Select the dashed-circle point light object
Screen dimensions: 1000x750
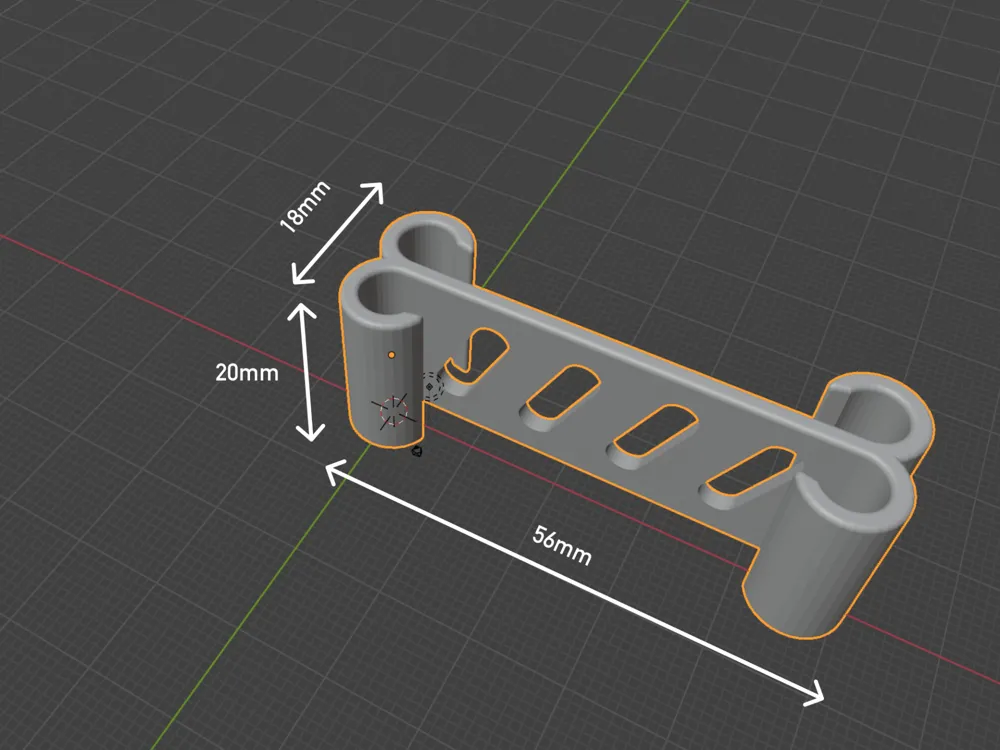point(431,386)
